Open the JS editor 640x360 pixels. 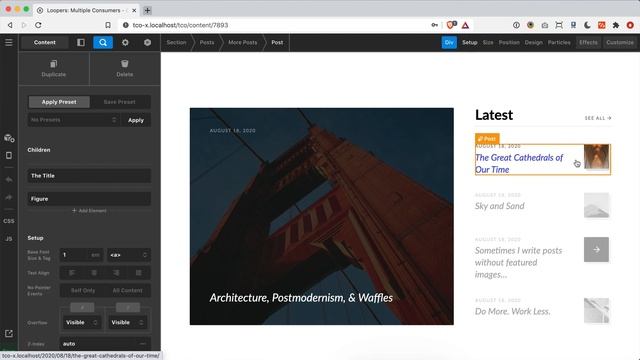[x=9, y=239]
